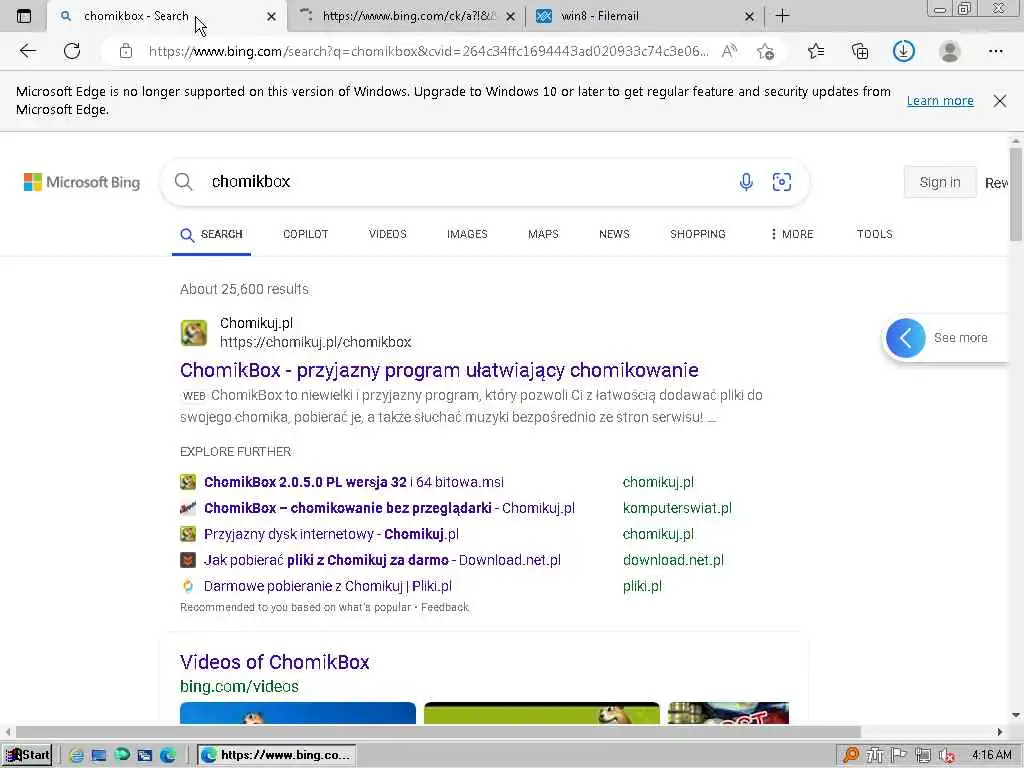
Task: Open Edge quick launch icon
Action: pyautogui.click(x=168, y=756)
